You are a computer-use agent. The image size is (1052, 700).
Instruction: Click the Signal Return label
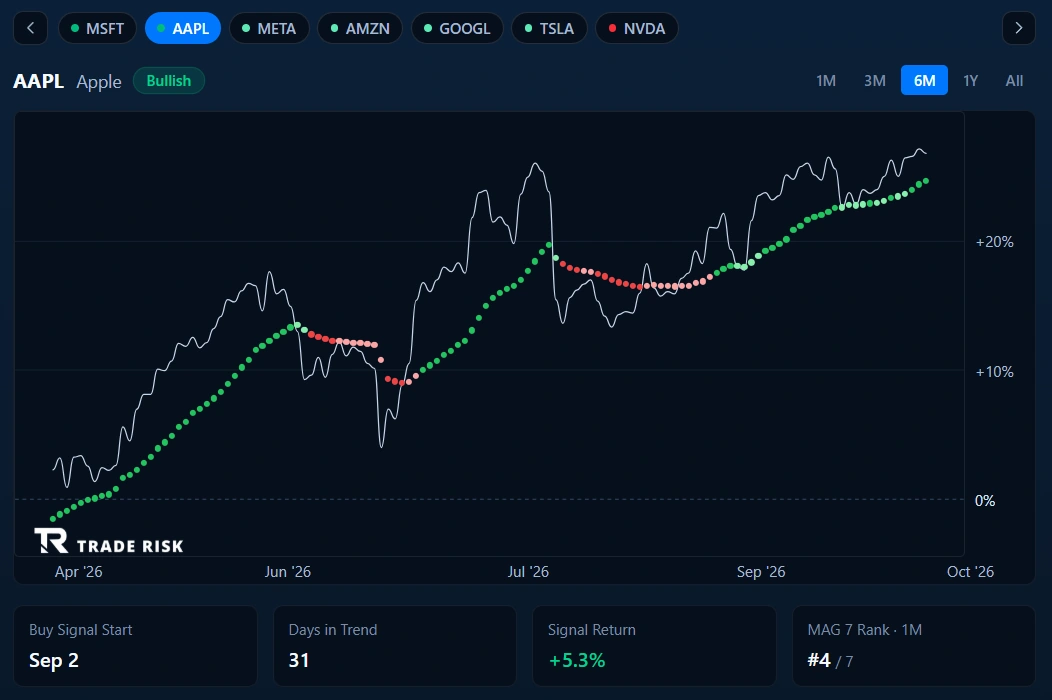pos(591,630)
